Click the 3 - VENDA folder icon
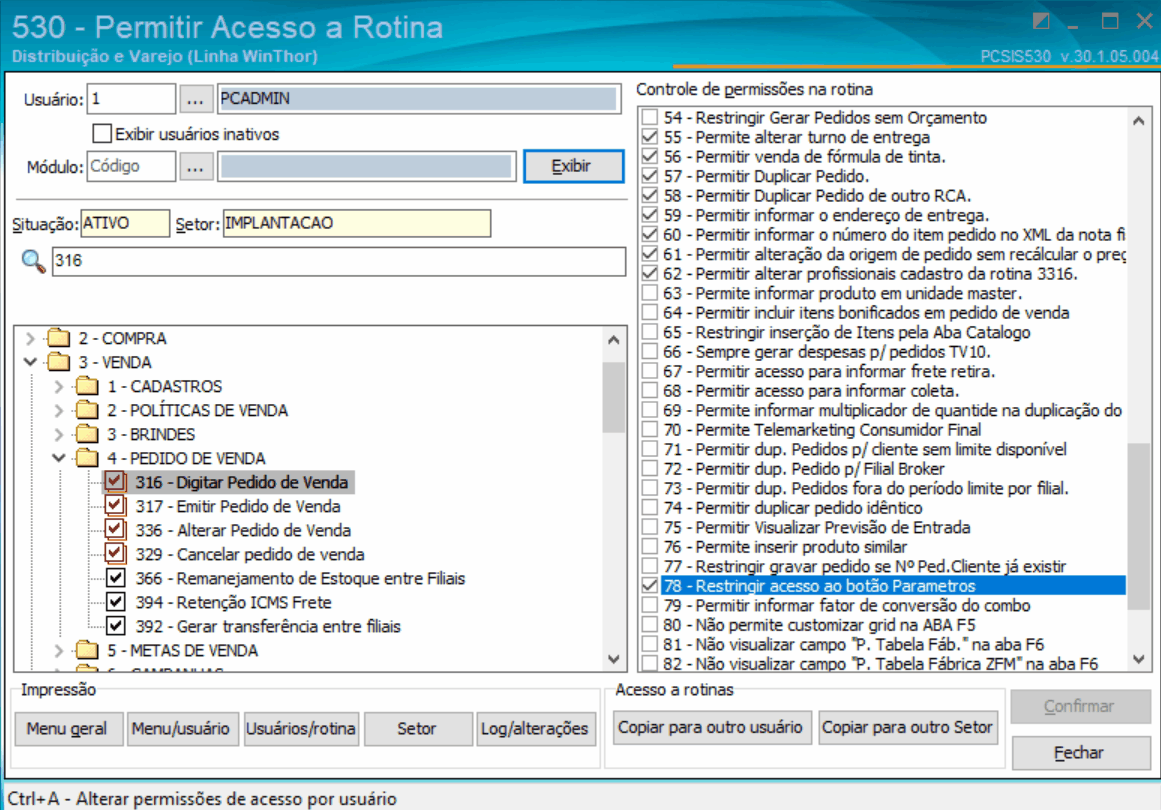 point(58,362)
